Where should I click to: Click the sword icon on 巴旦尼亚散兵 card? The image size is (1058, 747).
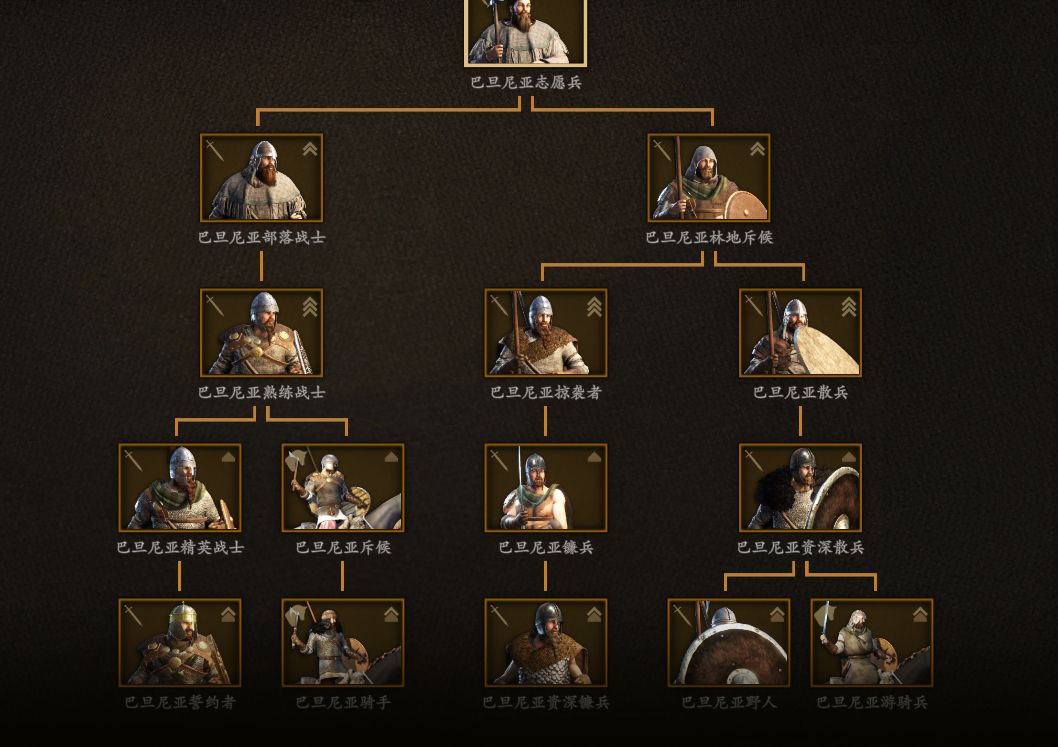754,306
